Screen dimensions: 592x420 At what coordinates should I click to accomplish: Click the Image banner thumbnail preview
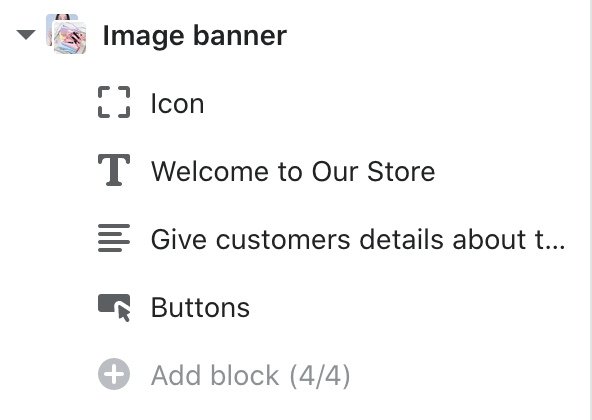coord(66,34)
